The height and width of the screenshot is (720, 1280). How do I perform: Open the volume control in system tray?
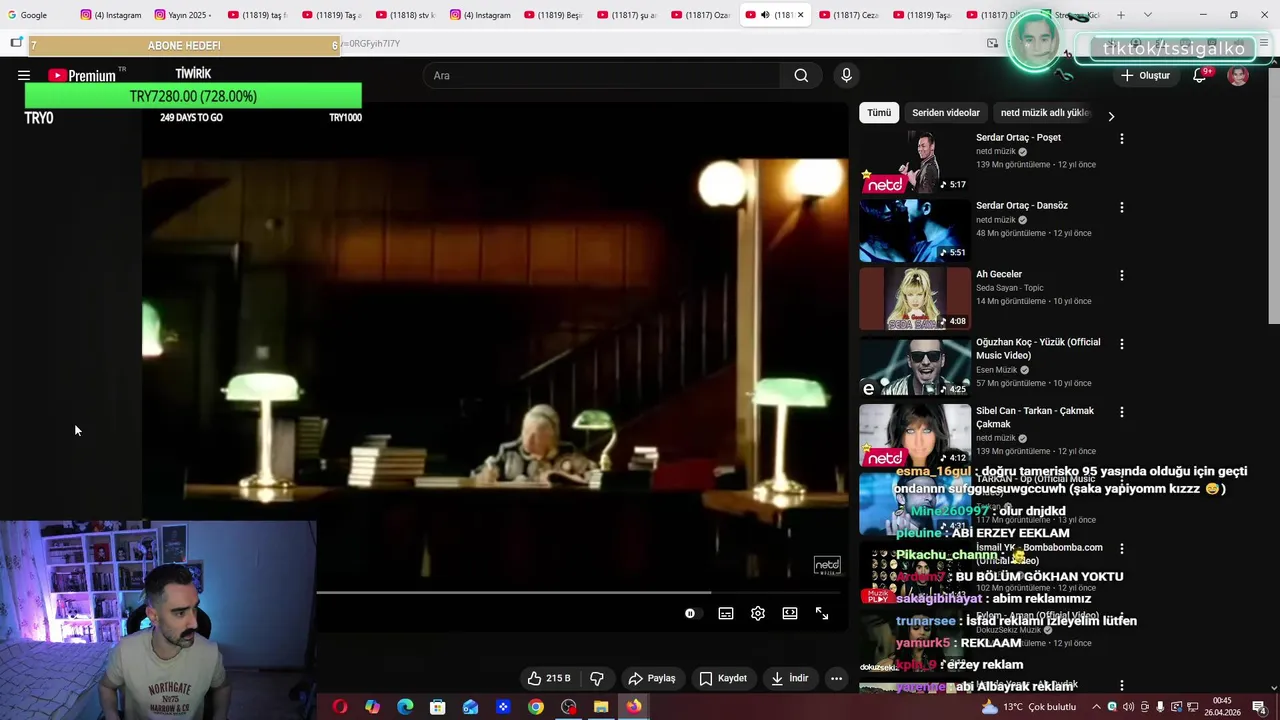click(1128, 707)
